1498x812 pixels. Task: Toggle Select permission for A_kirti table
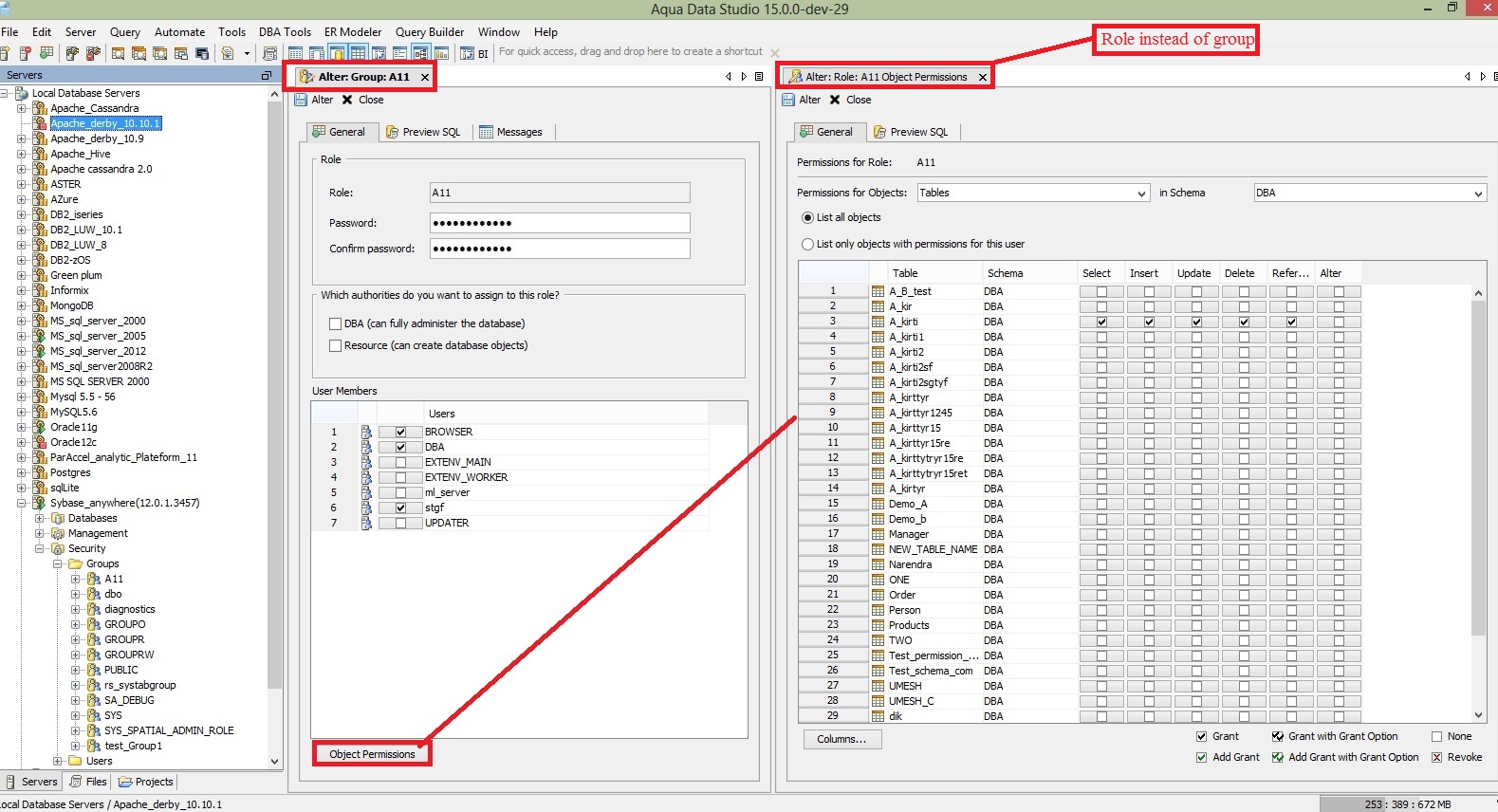(x=1101, y=322)
